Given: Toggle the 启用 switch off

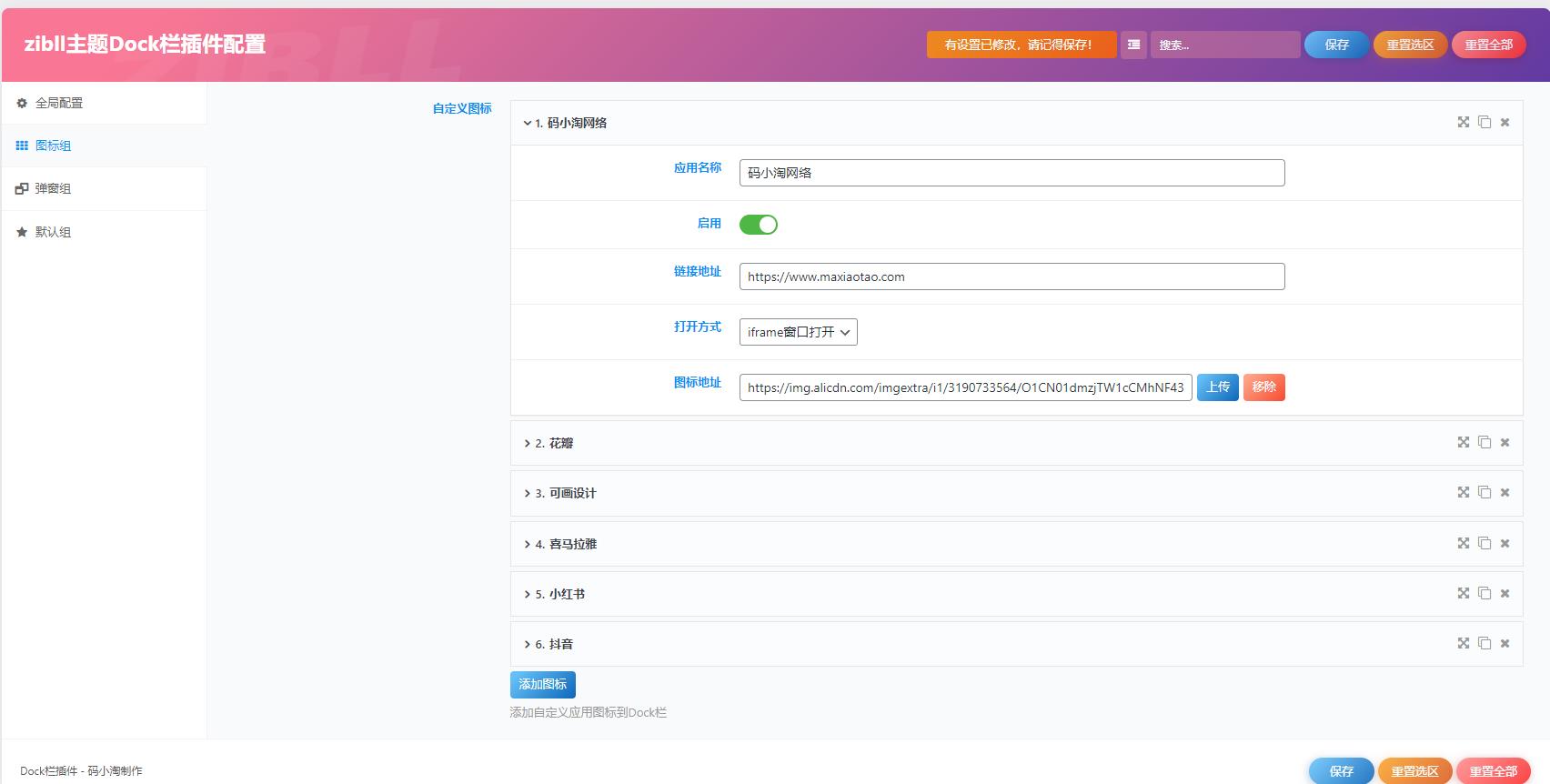Looking at the screenshot, I should point(758,225).
